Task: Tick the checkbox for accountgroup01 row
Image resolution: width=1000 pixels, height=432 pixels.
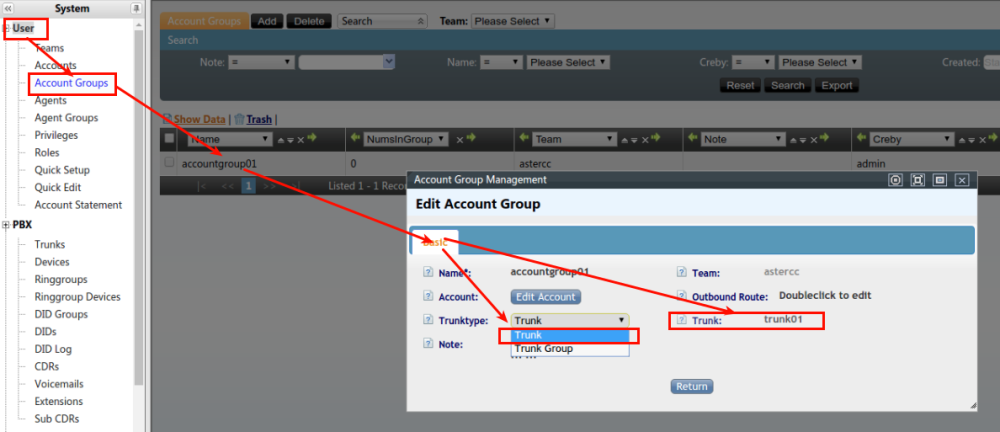Action: pyautogui.click(x=169, y=162)
